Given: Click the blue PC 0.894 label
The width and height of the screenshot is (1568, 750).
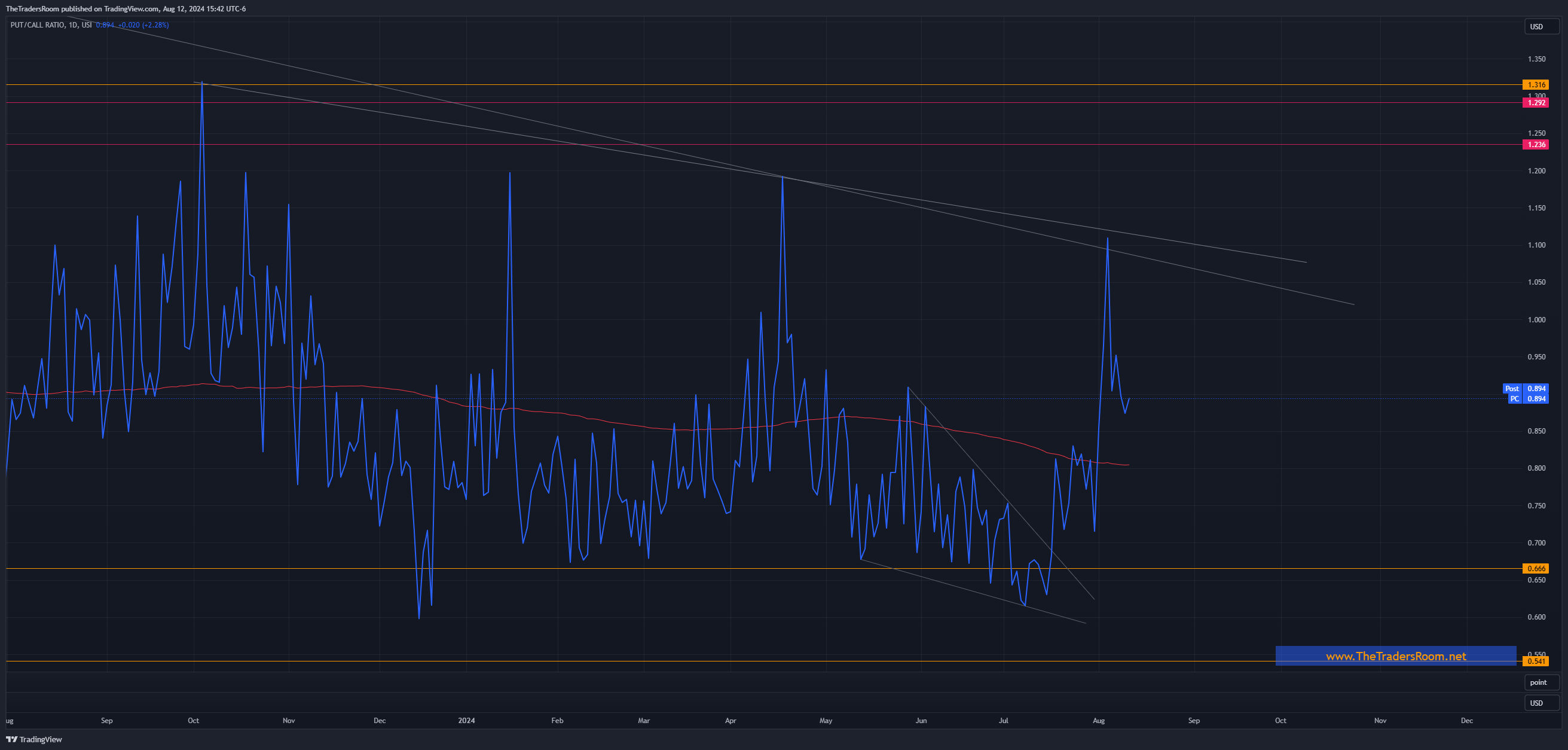Looking at the screenshot, I should coord(1527,399).
